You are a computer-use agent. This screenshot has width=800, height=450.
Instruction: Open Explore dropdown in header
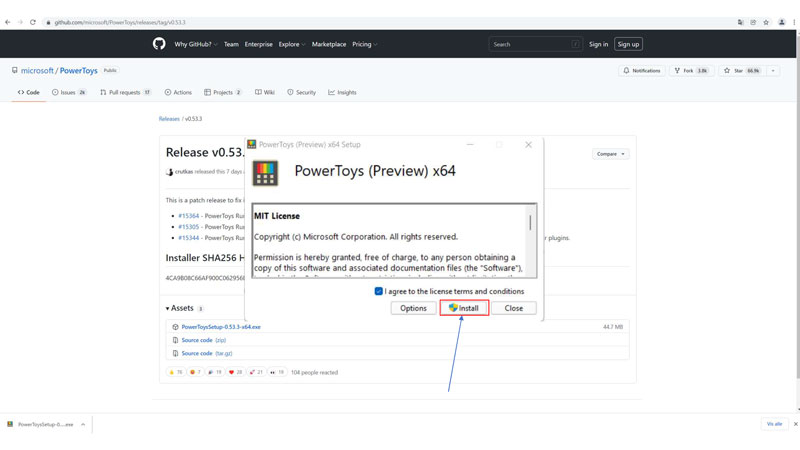tap(292, 44)
